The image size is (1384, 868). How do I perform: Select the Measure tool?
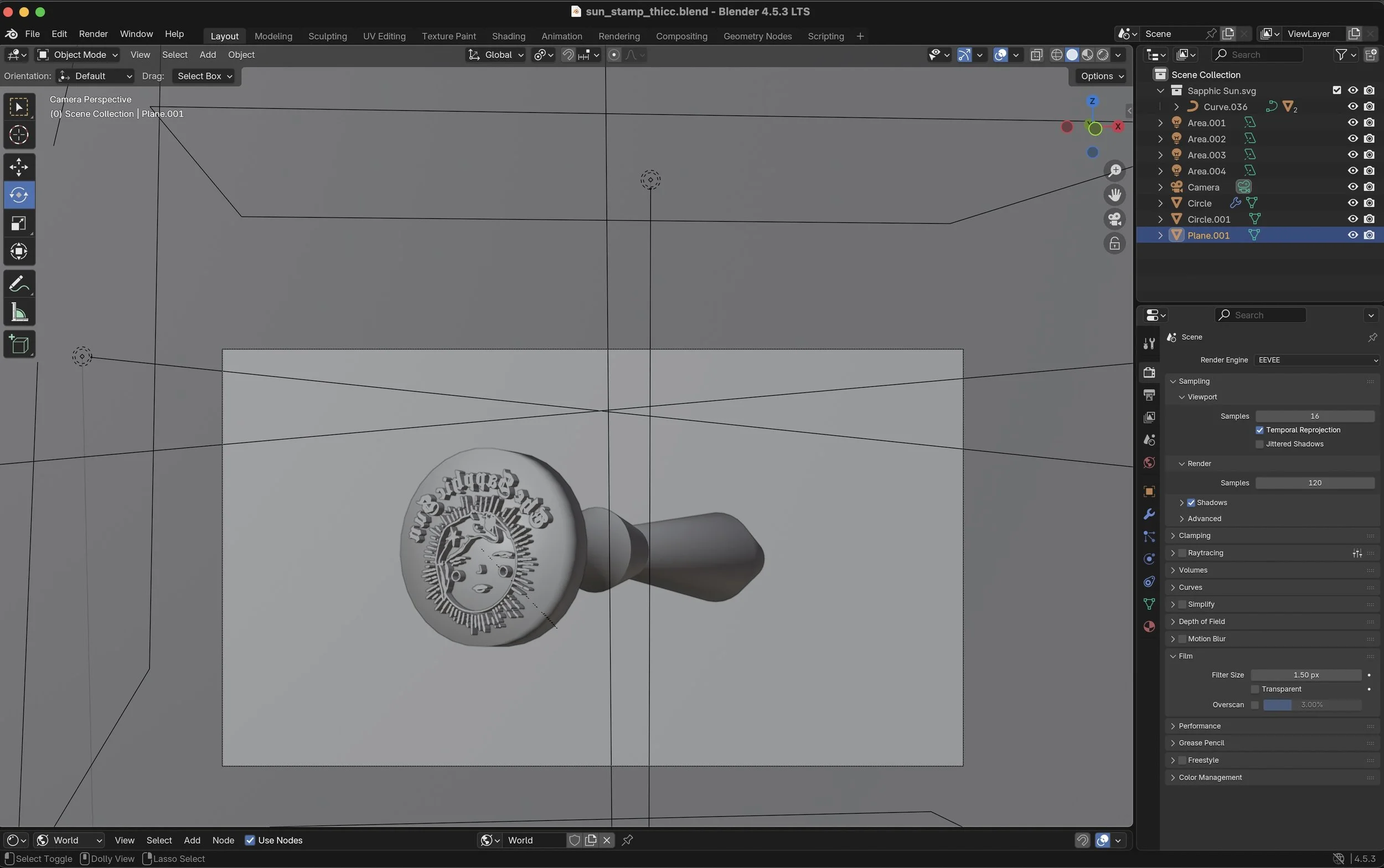pyautogui.click(x=19, y=313)
